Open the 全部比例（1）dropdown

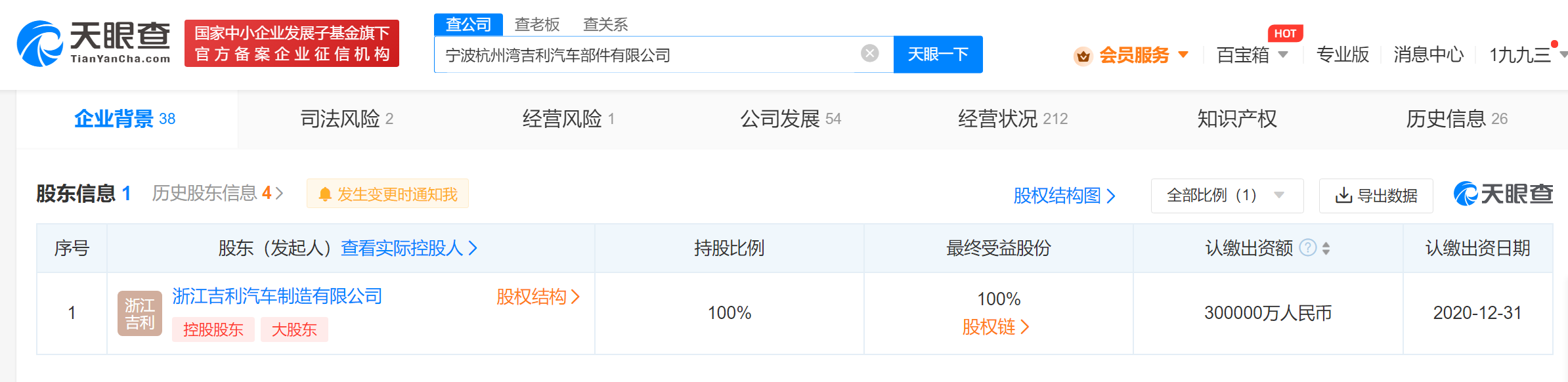tap(1227, 195)
